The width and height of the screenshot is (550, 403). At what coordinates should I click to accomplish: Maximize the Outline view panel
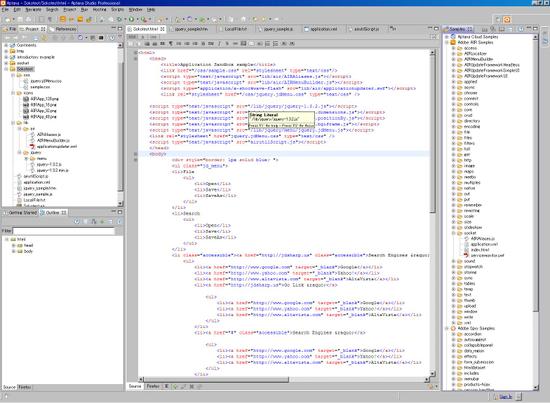120,212
